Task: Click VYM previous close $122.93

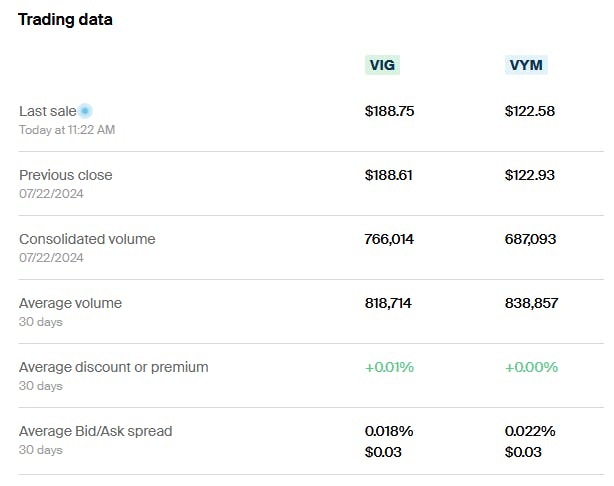Action: pos(530,175)
